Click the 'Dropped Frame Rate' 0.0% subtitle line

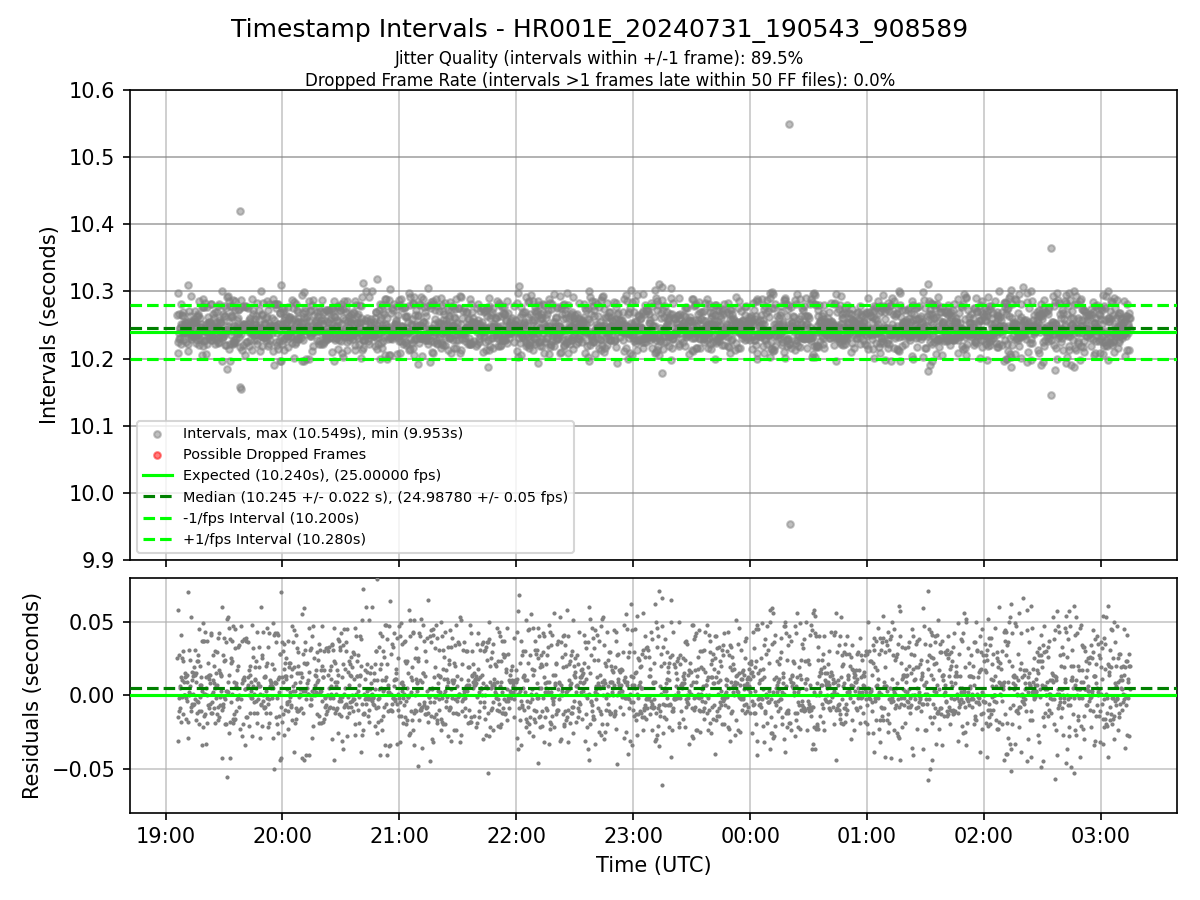click(599, 80)
